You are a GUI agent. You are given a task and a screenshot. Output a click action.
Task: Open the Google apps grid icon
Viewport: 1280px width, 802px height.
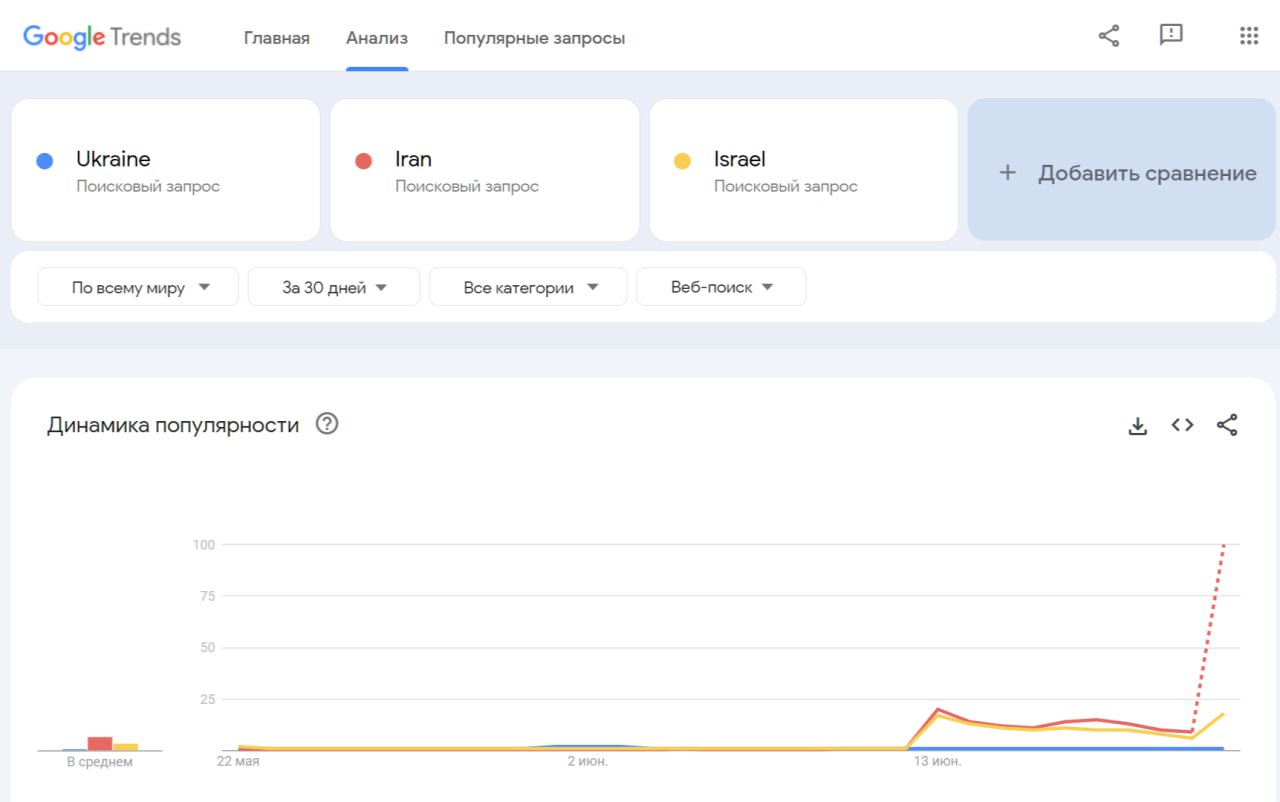1249,35
